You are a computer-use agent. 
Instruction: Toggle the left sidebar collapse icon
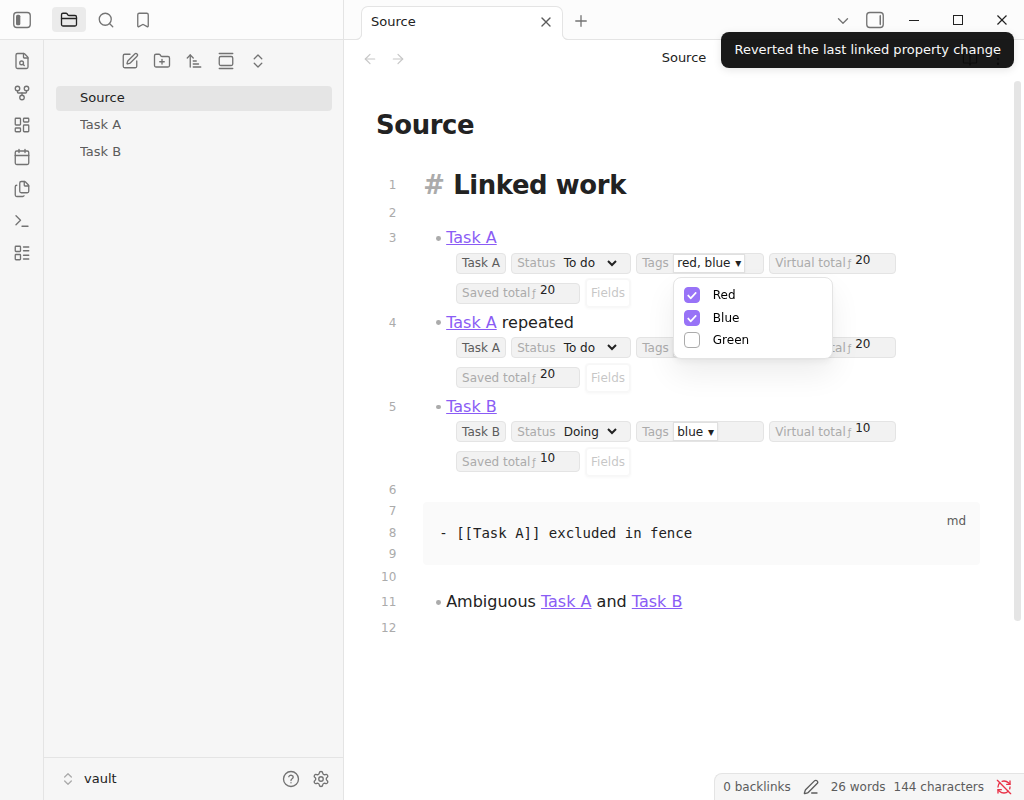22,20
